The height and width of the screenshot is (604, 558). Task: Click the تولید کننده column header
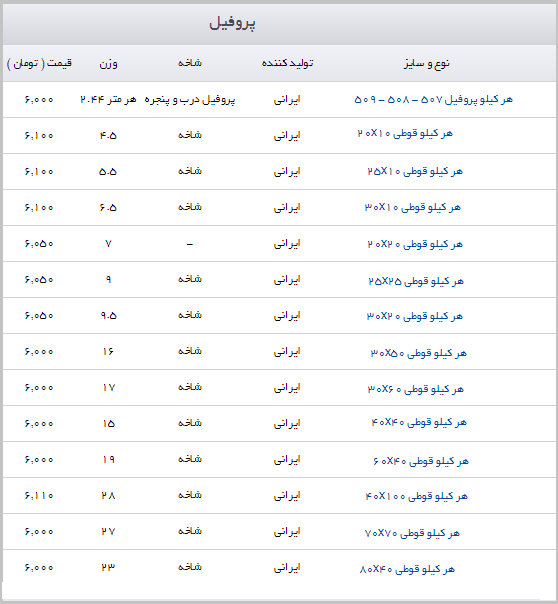287,63
